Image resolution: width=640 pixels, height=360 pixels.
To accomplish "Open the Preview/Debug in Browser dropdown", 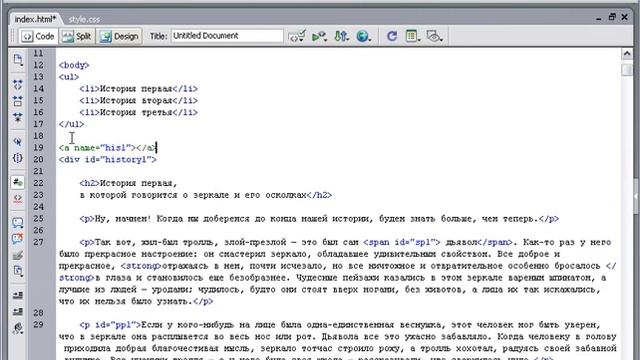I will coord(319,37).
